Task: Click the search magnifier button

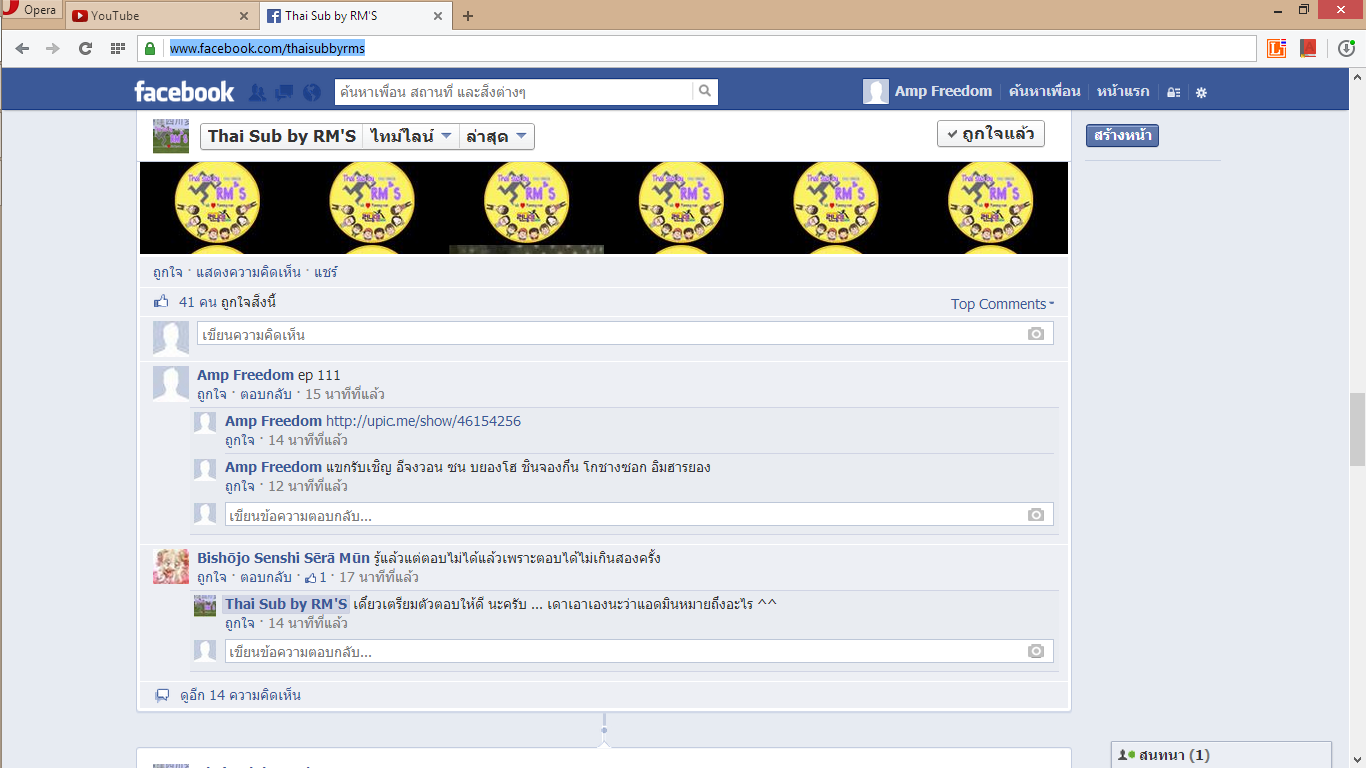Action: click(705, 92)
